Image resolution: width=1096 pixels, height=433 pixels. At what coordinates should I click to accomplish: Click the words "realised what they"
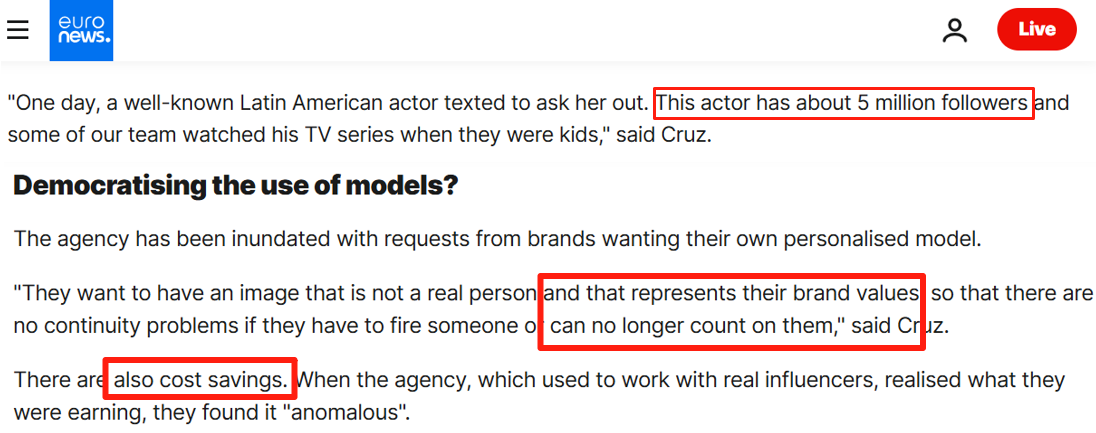pos(984,380)
